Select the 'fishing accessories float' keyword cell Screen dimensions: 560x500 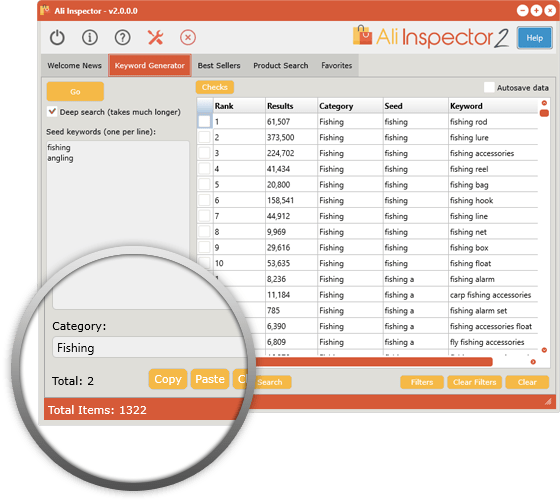click(493, 326)
